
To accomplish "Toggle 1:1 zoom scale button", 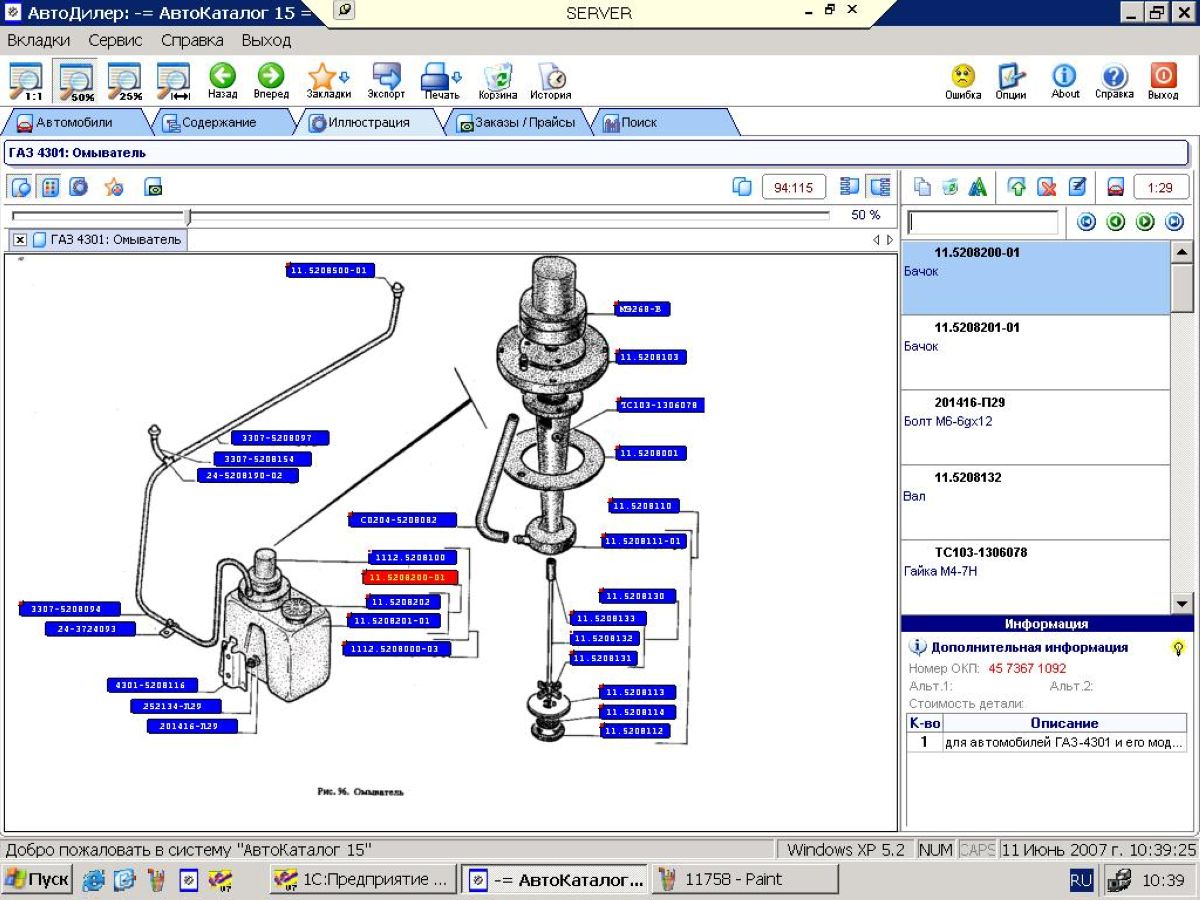I will pyautogui.click(x=28, y=81).
